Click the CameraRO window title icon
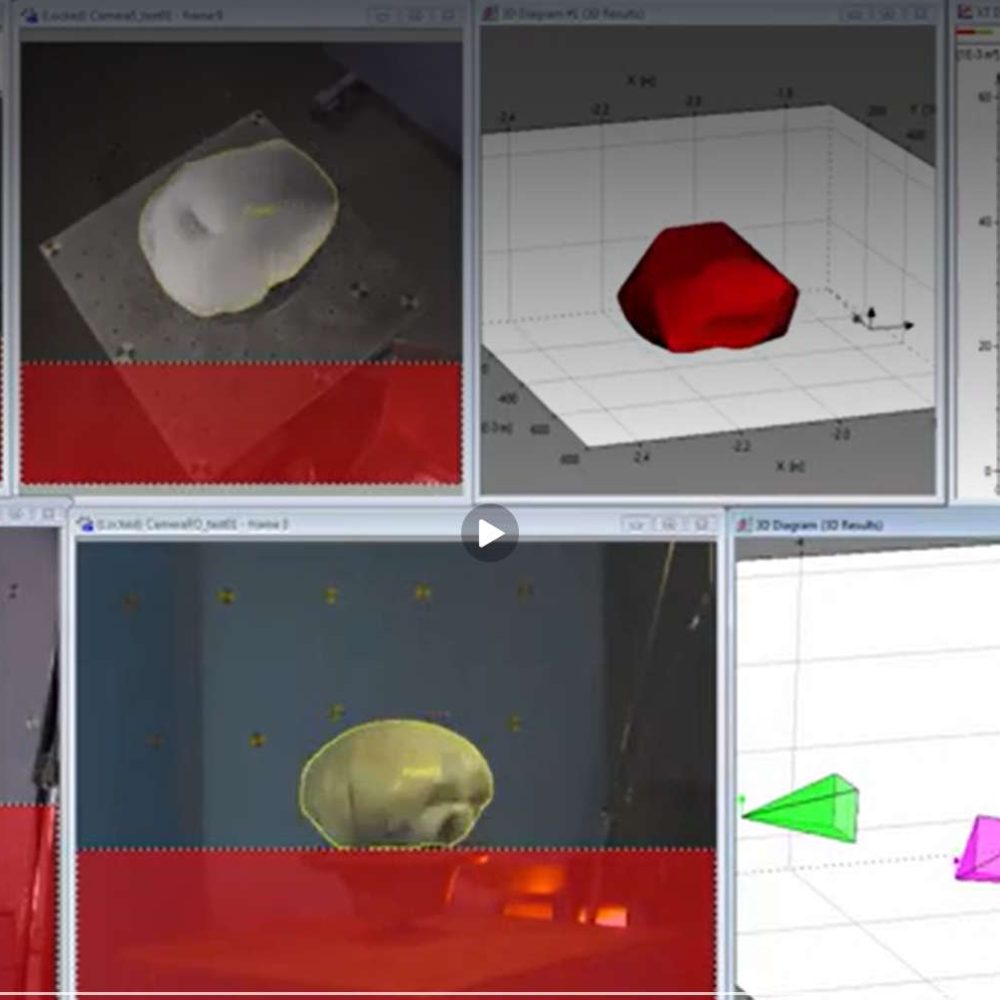The height and width of the screenshot is (1000, 1000). point(85,525)
